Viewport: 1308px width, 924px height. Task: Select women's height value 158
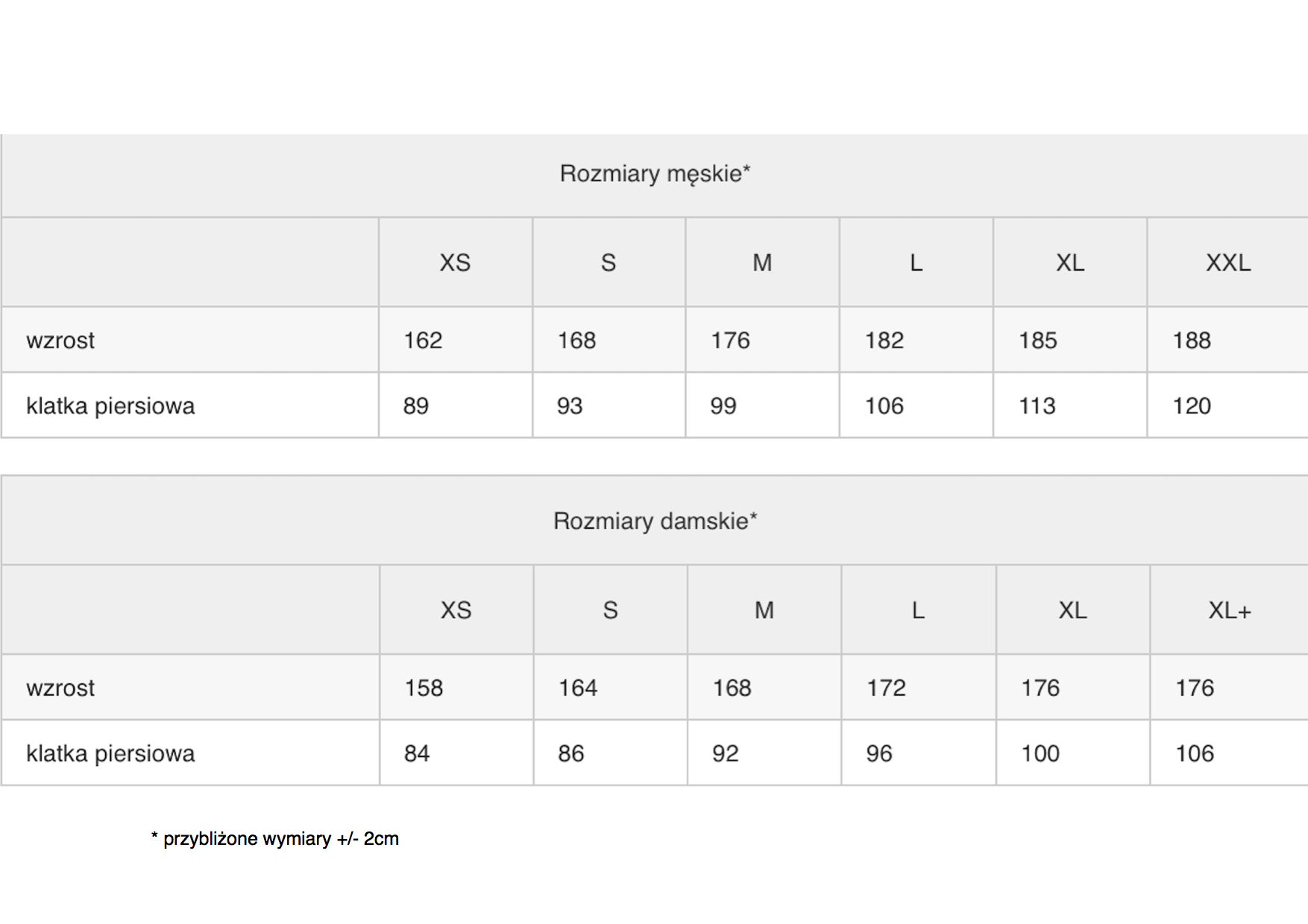(x=424, y=688)
